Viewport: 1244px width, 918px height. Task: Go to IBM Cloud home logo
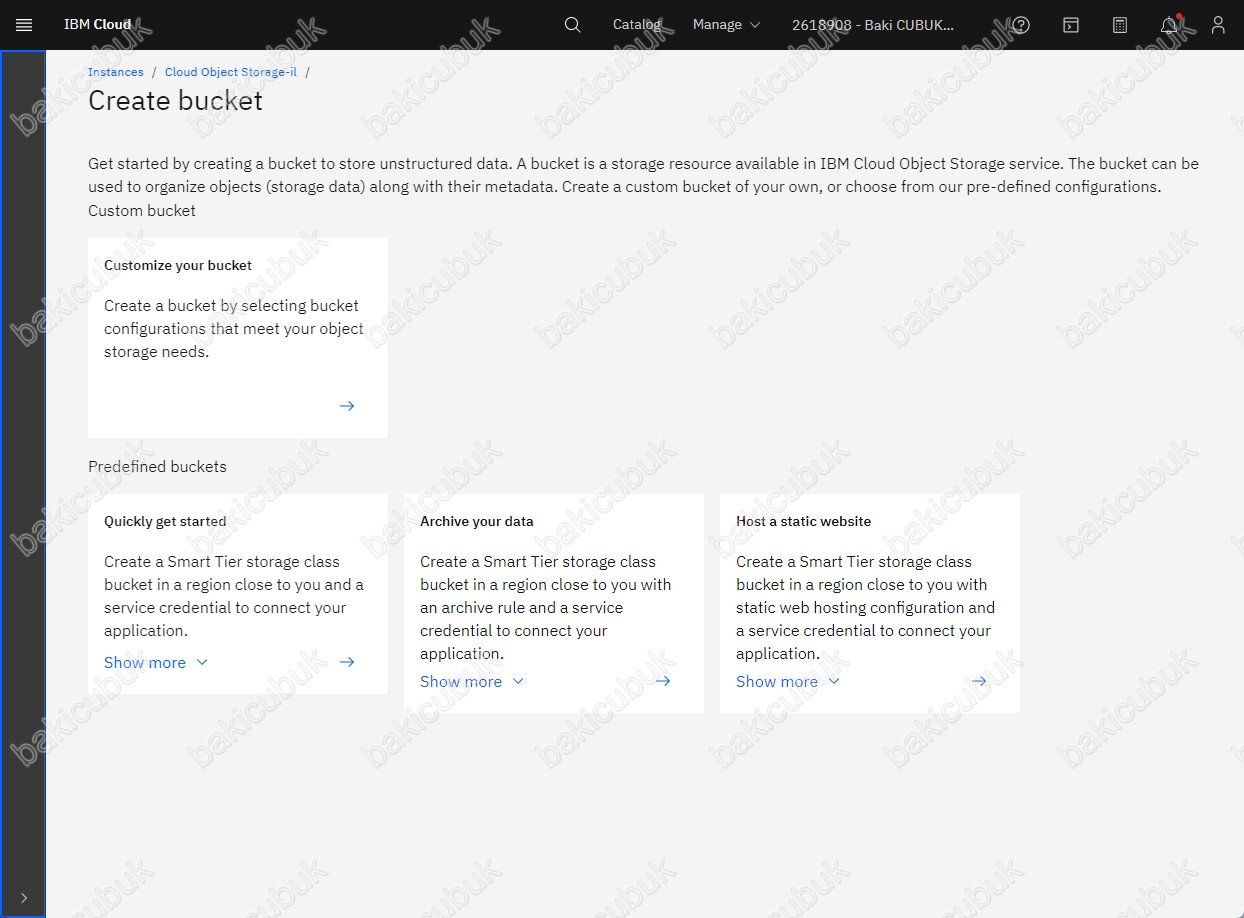98,25
